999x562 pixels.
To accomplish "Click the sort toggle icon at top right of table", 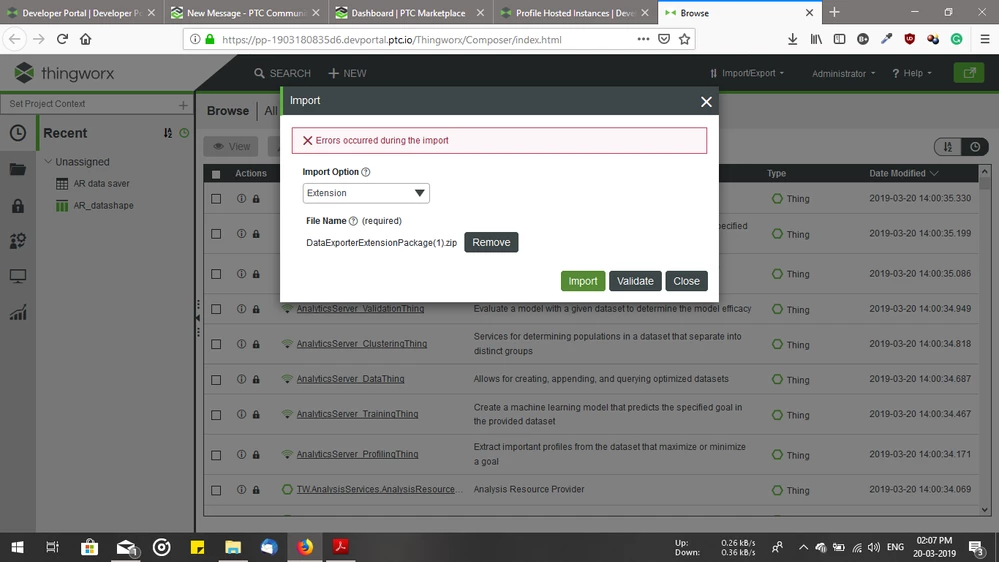I will 948,147.
